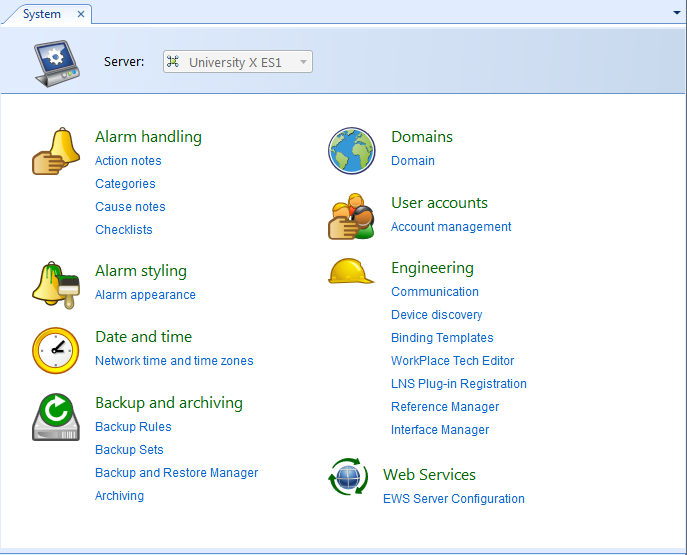Launch WorkPlace Tech Editor
The height and width of the screenshot is (555, 687).
[x=452, y=361]
